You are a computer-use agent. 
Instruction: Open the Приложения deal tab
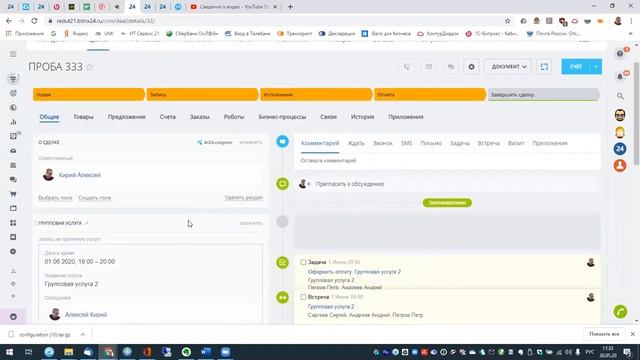[406, 117]
